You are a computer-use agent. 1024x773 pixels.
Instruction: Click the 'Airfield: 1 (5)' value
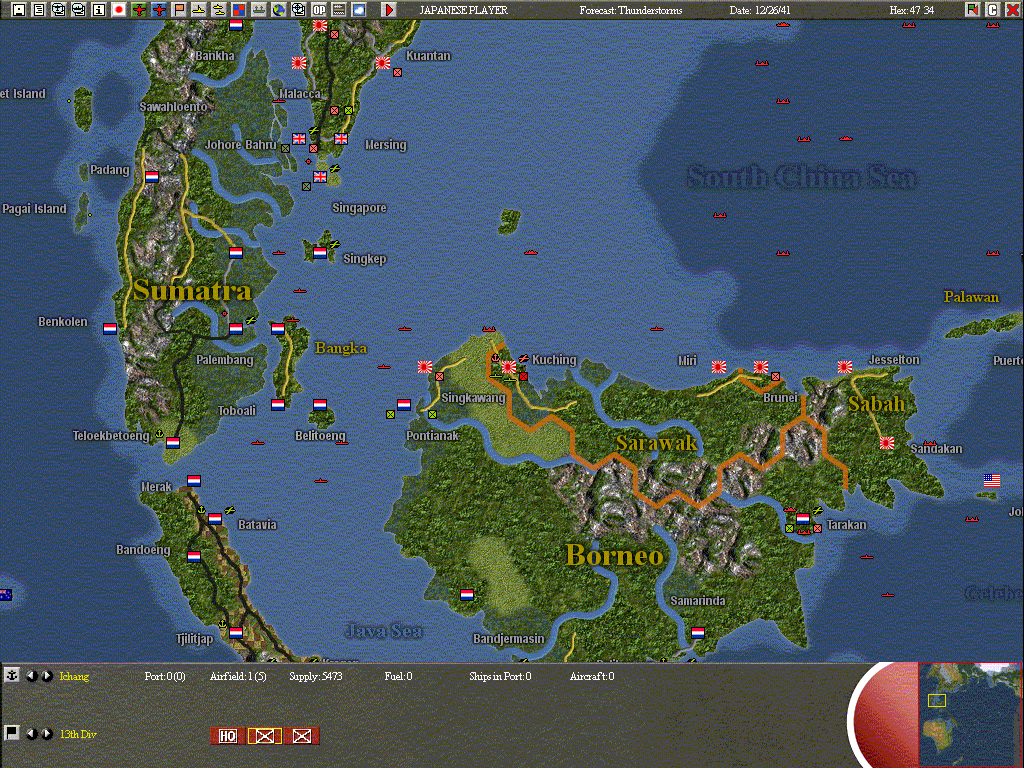point(238,676)
